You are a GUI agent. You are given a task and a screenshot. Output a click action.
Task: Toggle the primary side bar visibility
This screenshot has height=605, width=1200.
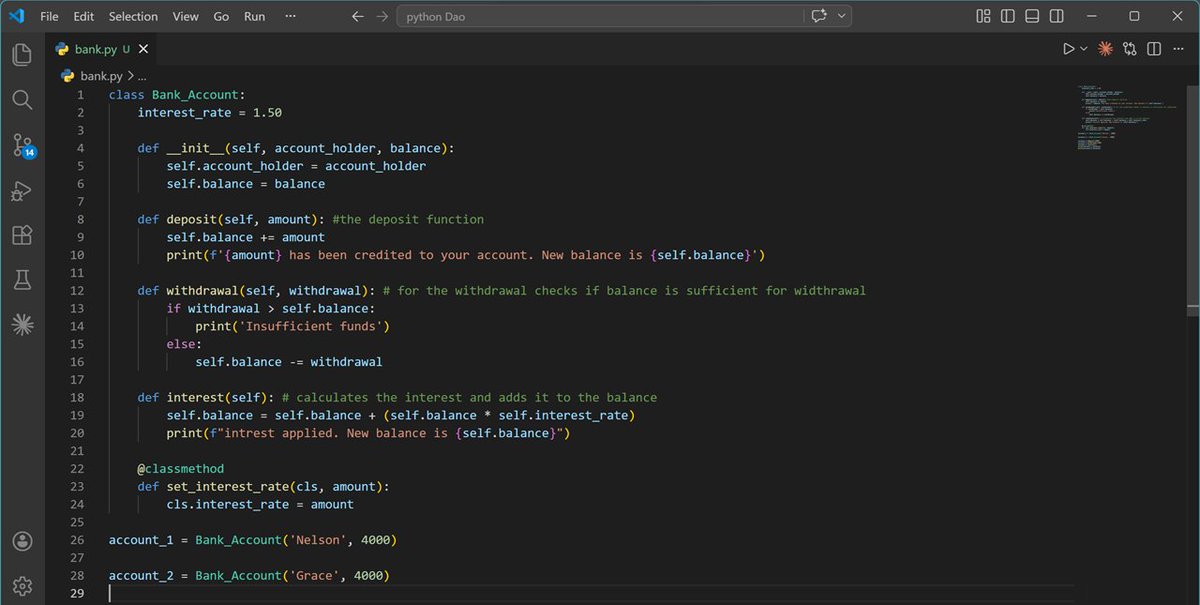(x=1008, y=16)
